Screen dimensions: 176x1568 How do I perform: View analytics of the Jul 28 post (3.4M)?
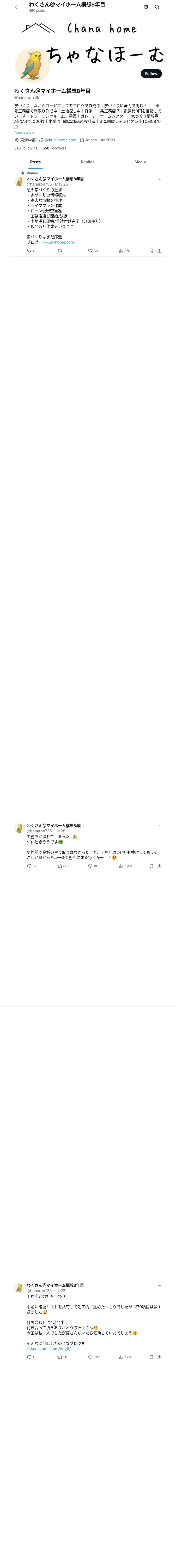point(125,866)
